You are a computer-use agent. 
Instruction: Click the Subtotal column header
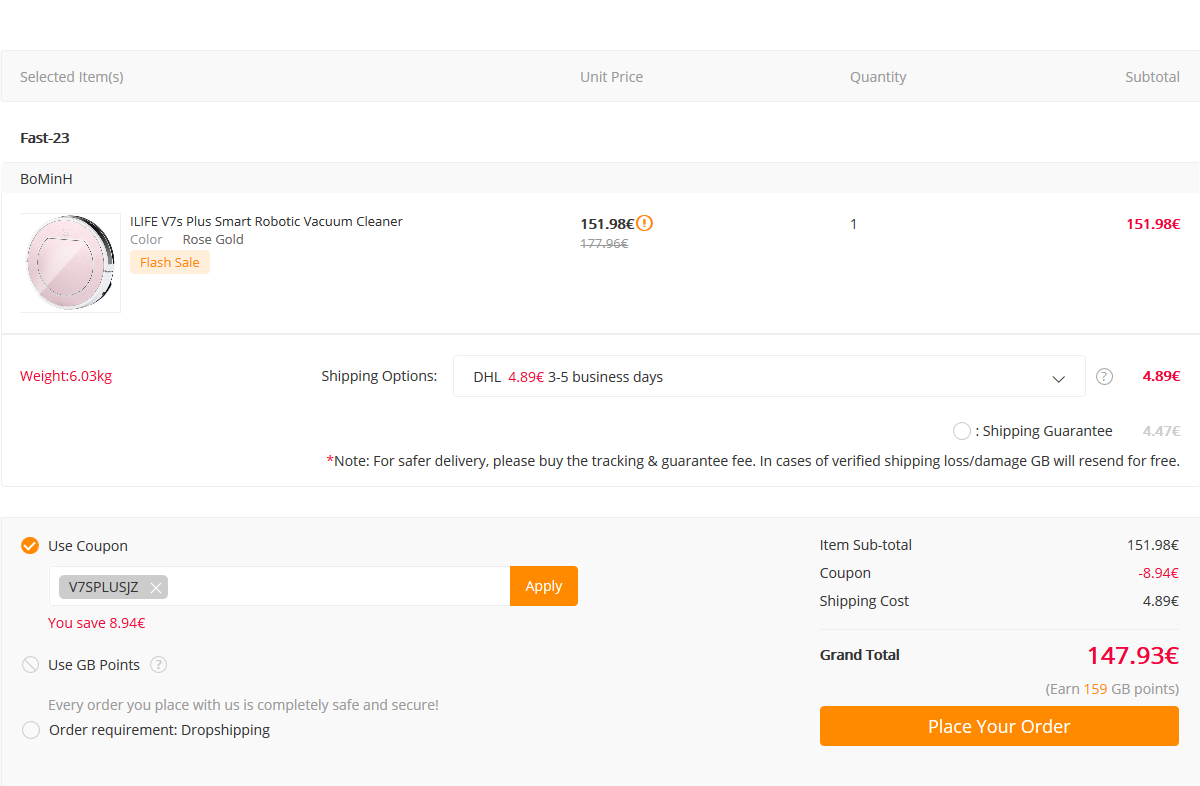(x=1152, y=77)
